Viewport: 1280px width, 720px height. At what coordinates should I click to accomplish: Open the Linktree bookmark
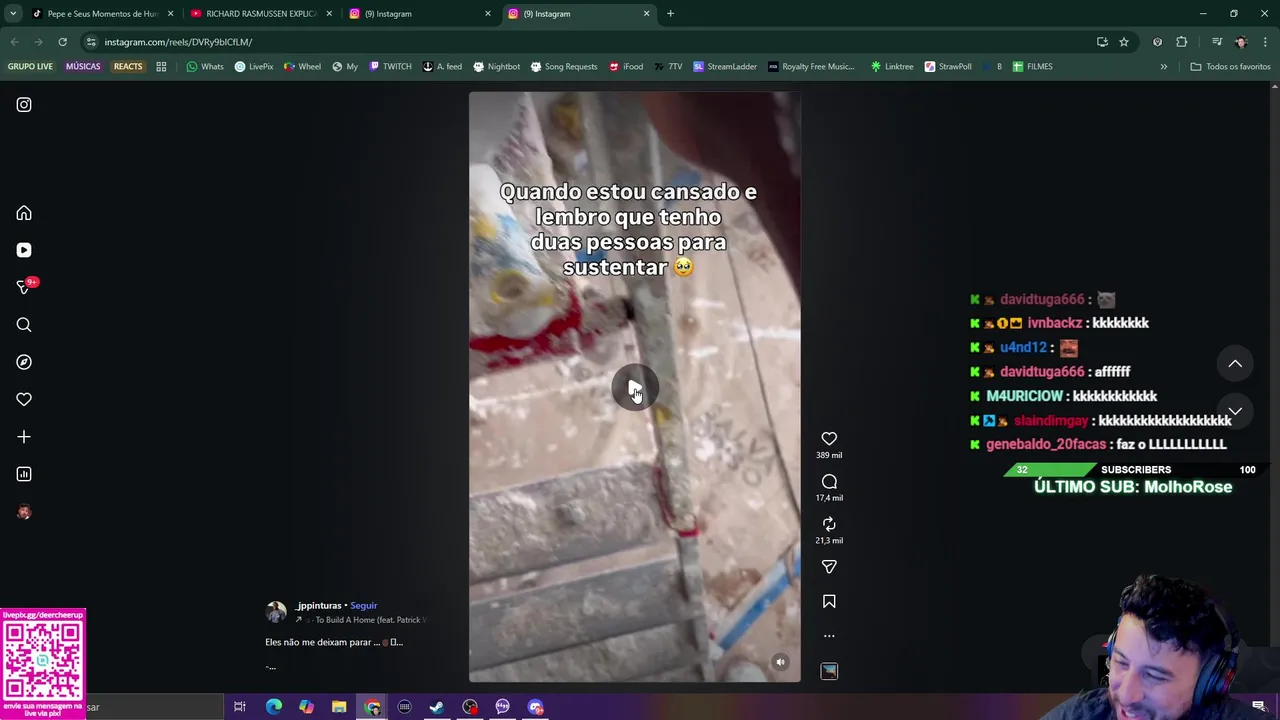[x=892, y=67]
